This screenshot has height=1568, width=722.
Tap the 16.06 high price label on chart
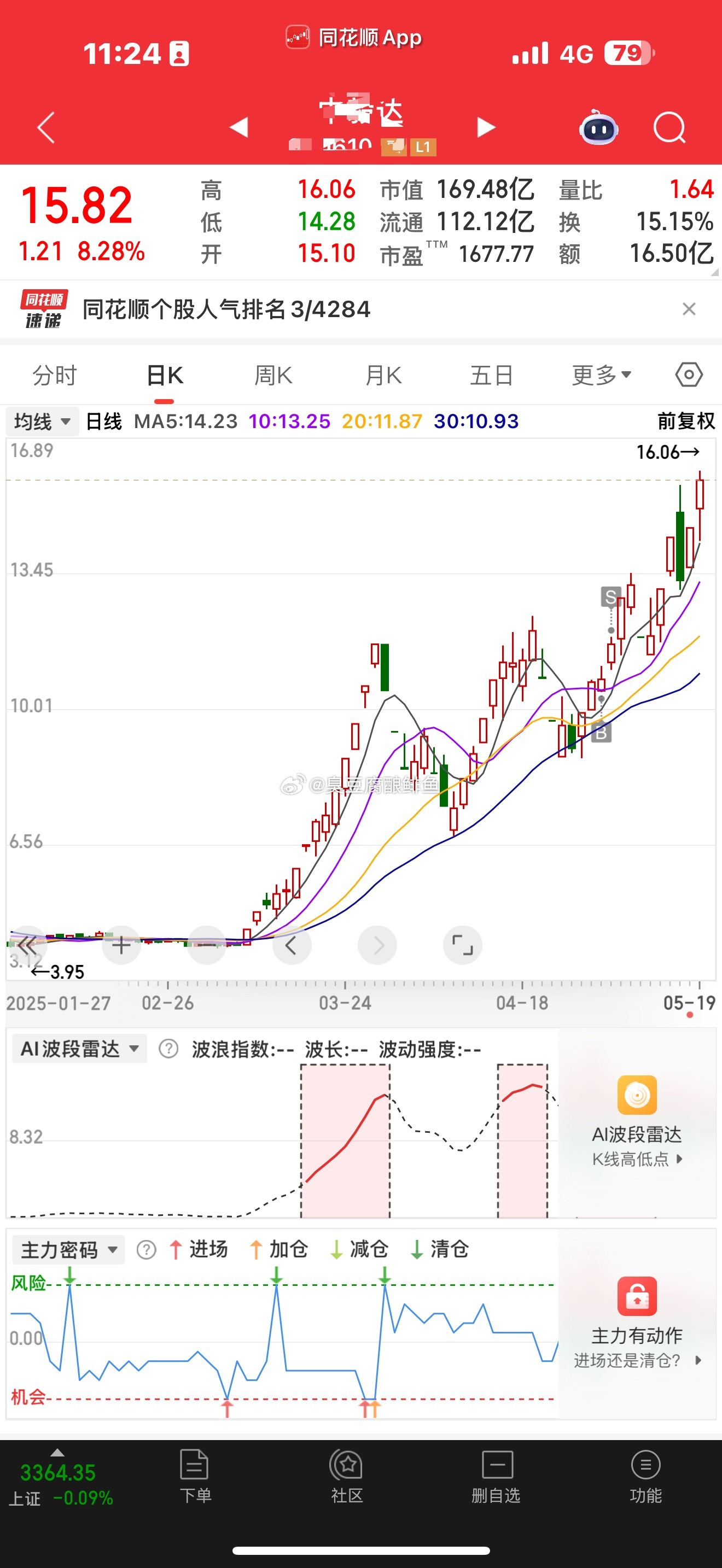pyautogui.click(x=668, y=452)
